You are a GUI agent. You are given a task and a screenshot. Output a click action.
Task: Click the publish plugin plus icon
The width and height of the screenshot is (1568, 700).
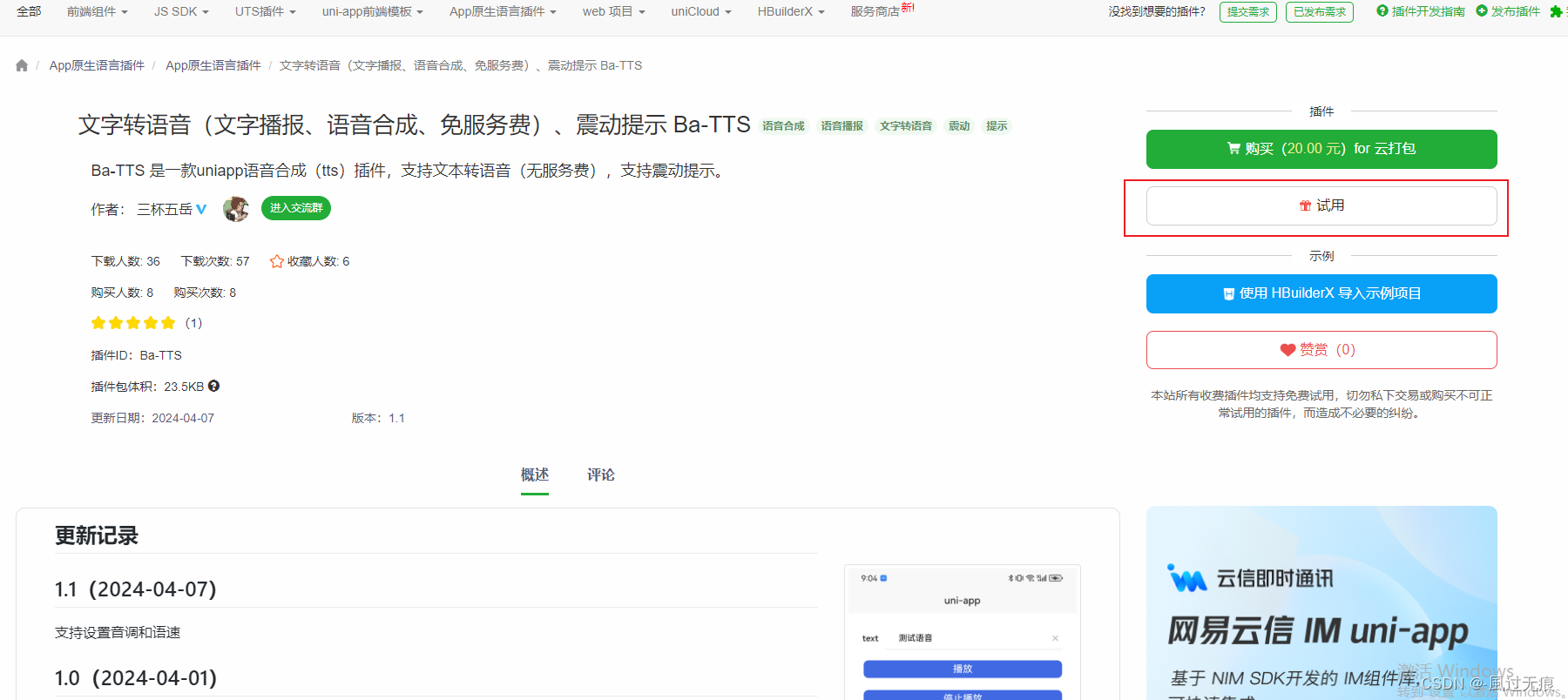[1482, 11]
